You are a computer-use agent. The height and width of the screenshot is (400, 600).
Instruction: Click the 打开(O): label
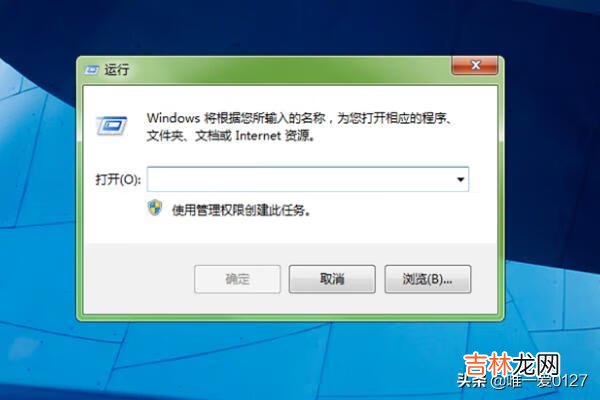(x=118, y=179)
